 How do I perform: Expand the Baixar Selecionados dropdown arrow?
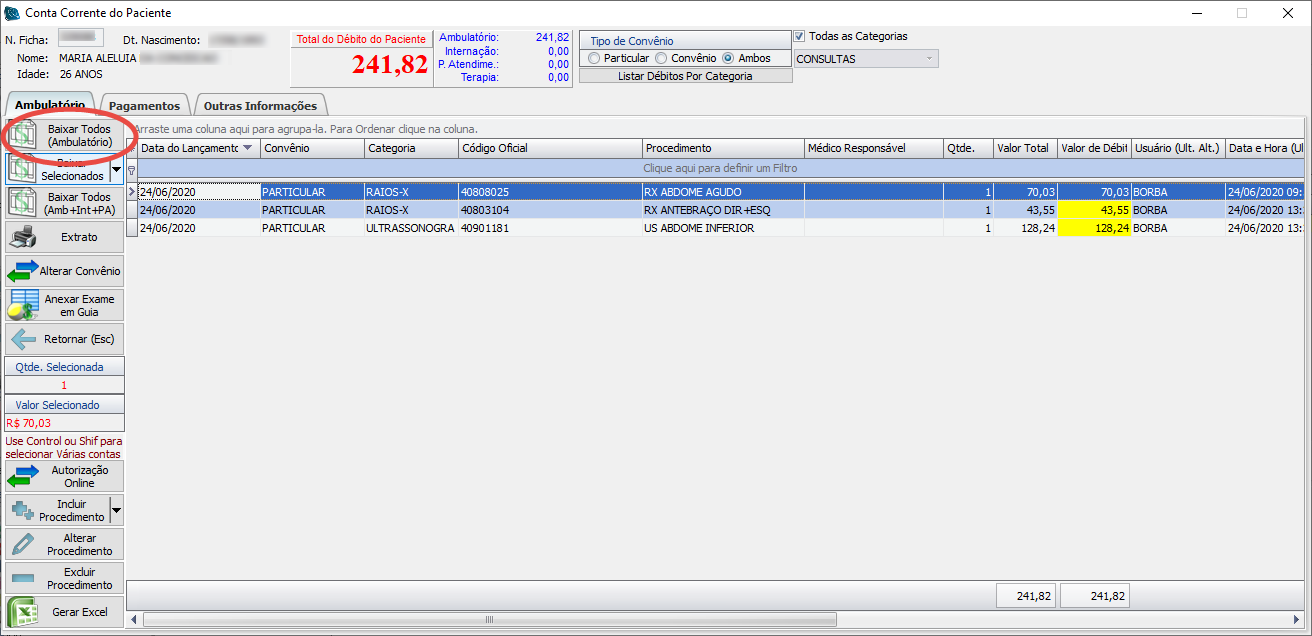pyautogui.click(x=117, y=169)
